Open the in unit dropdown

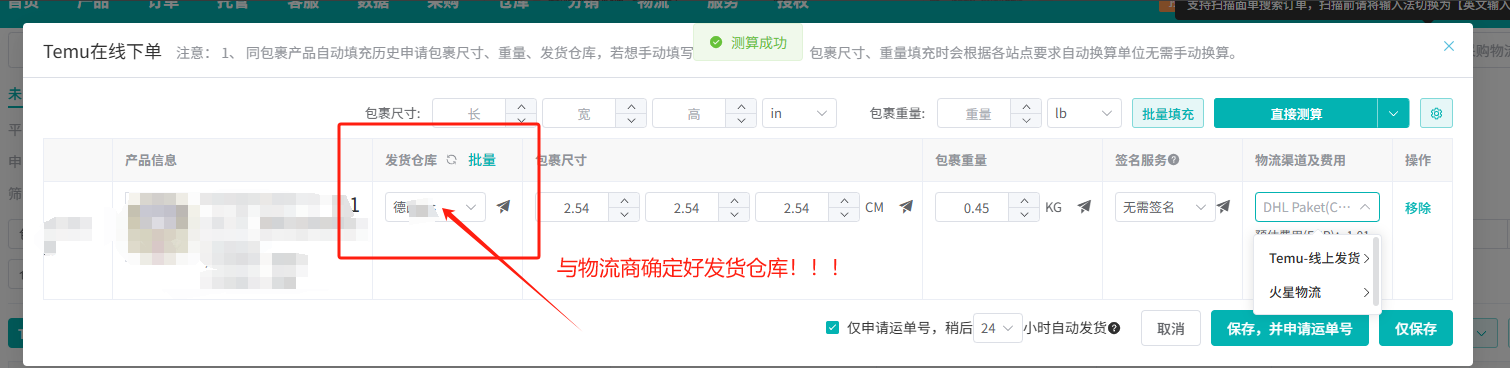799,114
